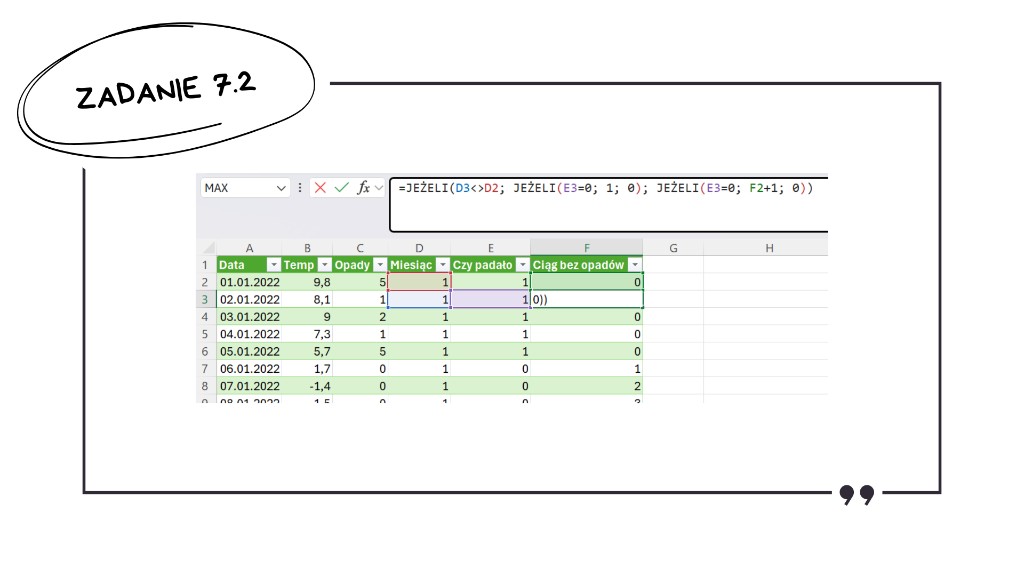Select row 4 header
This screenshot has width=1024, height=576.
[x=205, y=317]
